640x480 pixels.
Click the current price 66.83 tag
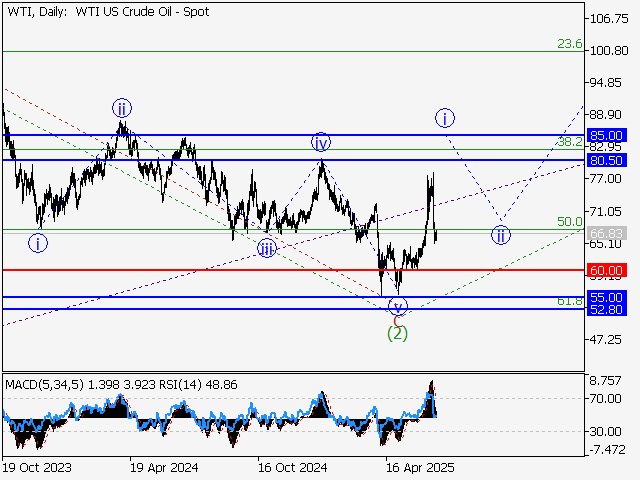point(607,233)
